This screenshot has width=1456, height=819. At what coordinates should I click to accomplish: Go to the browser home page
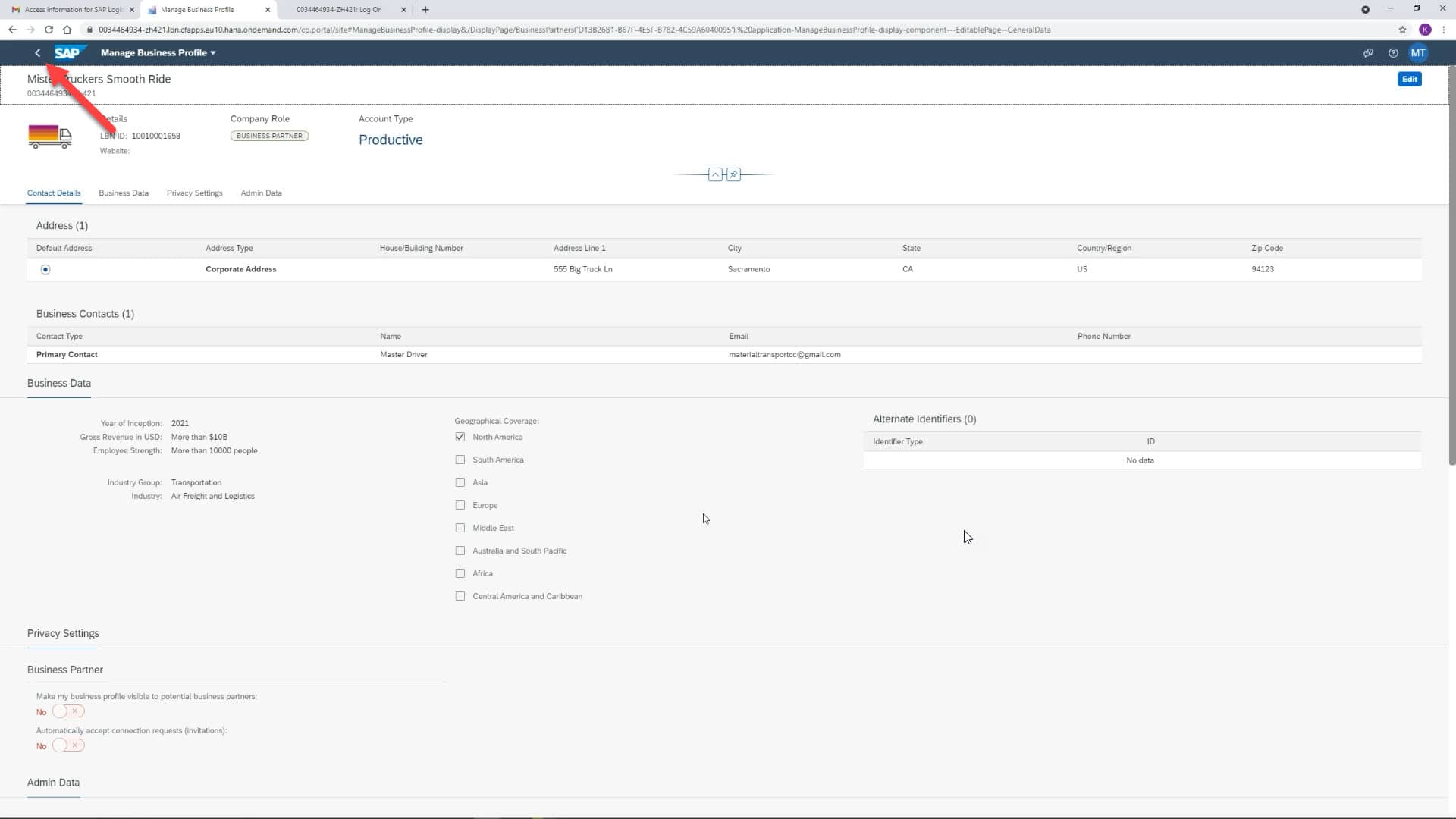click(67, 30)
